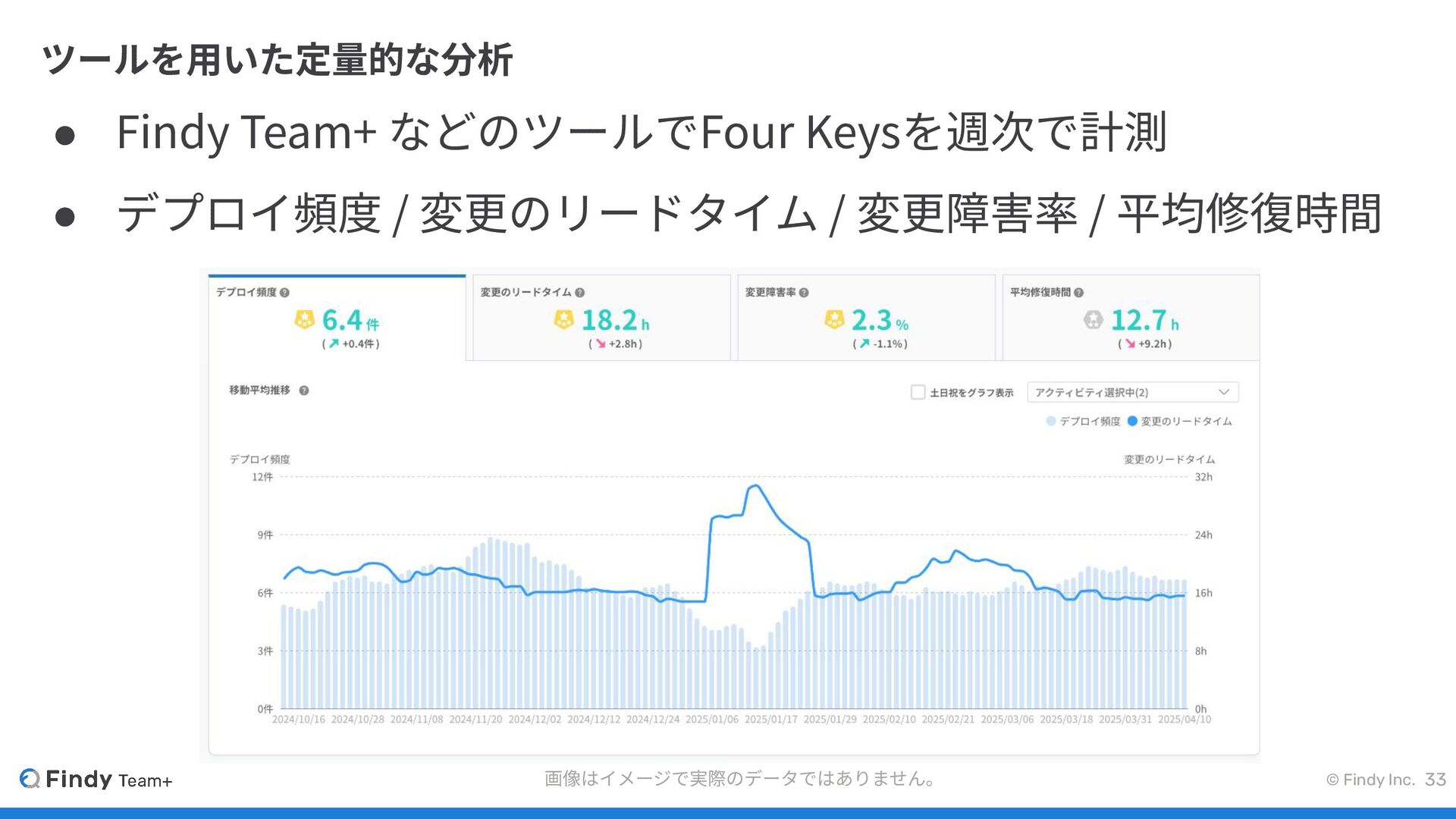Click help icon next to デプロイ頻度
Viewport: 1456px width, 819px height.
click(284, 293)
